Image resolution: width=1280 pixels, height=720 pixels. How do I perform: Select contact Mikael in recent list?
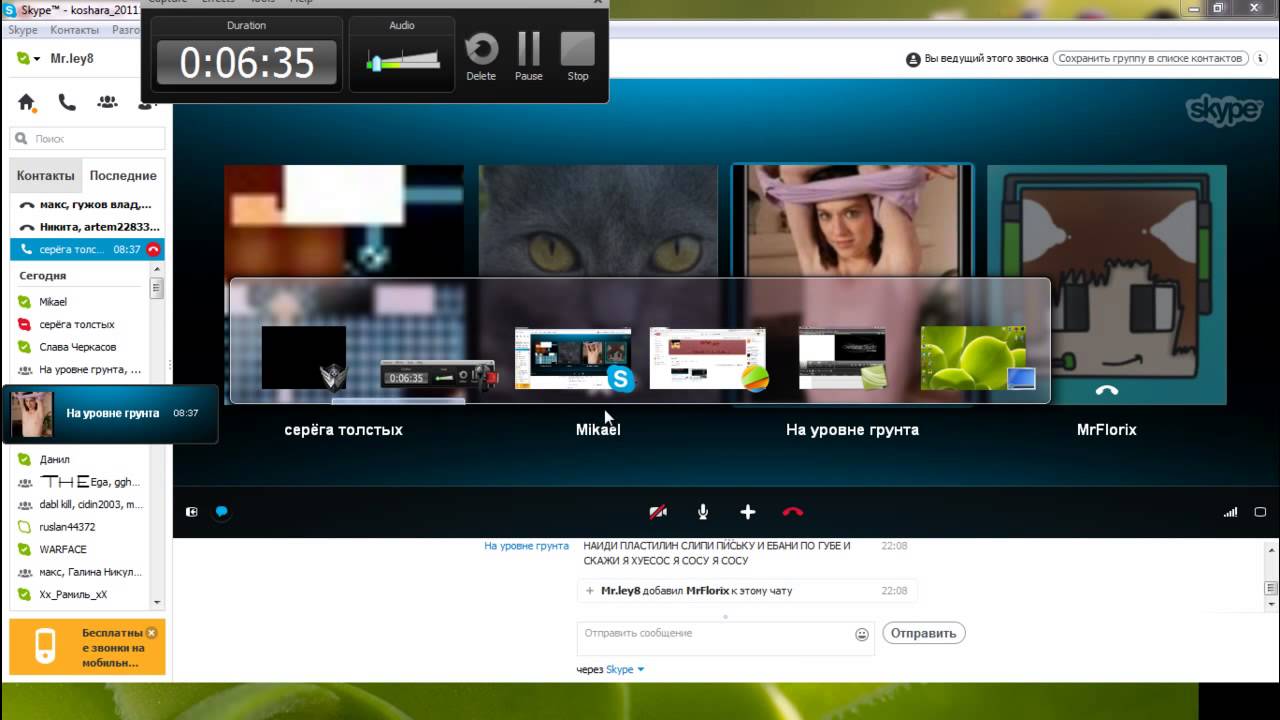pyautogui.click(x=80, y=301)
